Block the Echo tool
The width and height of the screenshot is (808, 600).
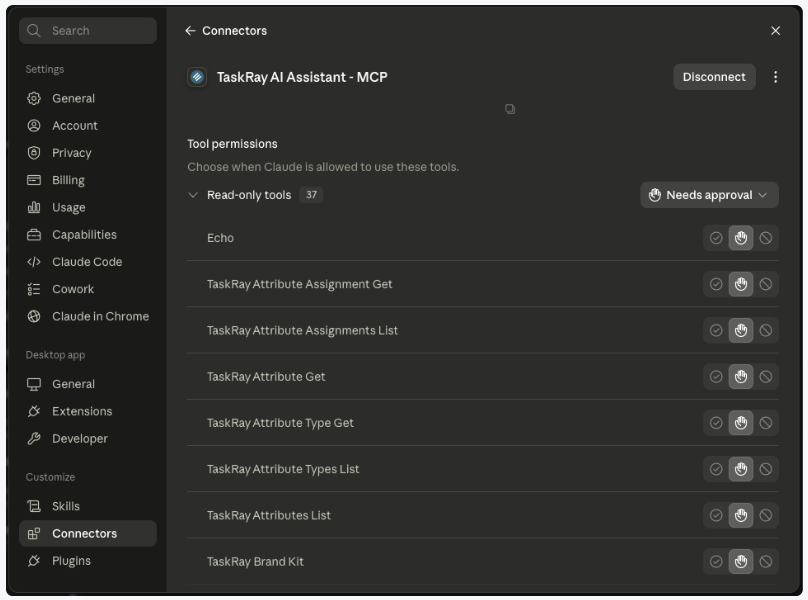tap(765, 238)
